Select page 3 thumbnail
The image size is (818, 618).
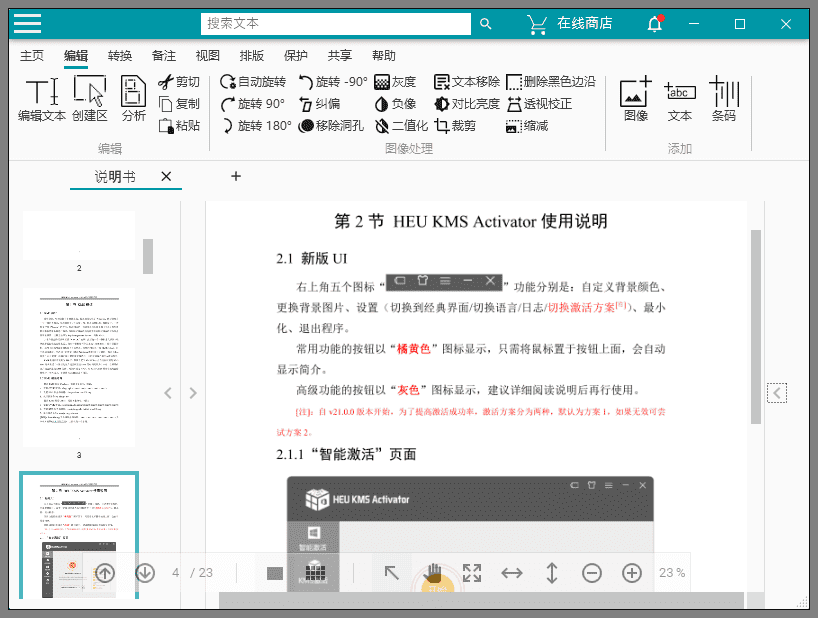[79, 367]
